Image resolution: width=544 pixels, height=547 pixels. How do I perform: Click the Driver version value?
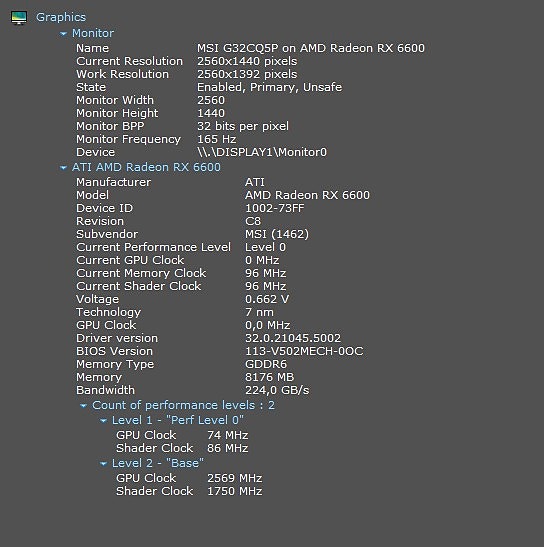click(x=293, y=338)
